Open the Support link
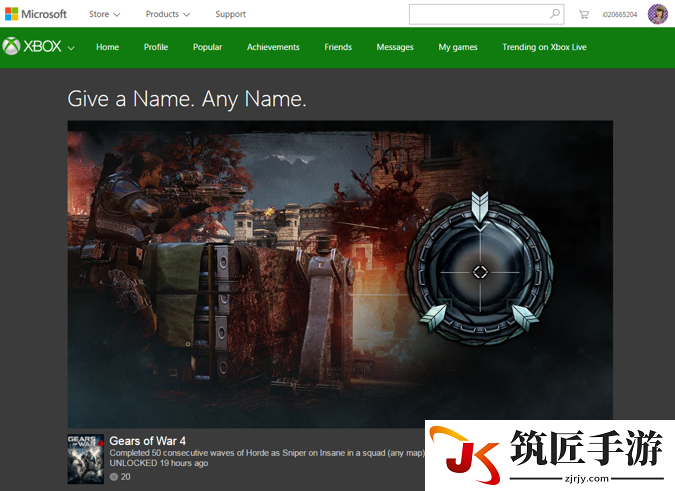Viewport: 675px width, 491px height. coord(230,14)
